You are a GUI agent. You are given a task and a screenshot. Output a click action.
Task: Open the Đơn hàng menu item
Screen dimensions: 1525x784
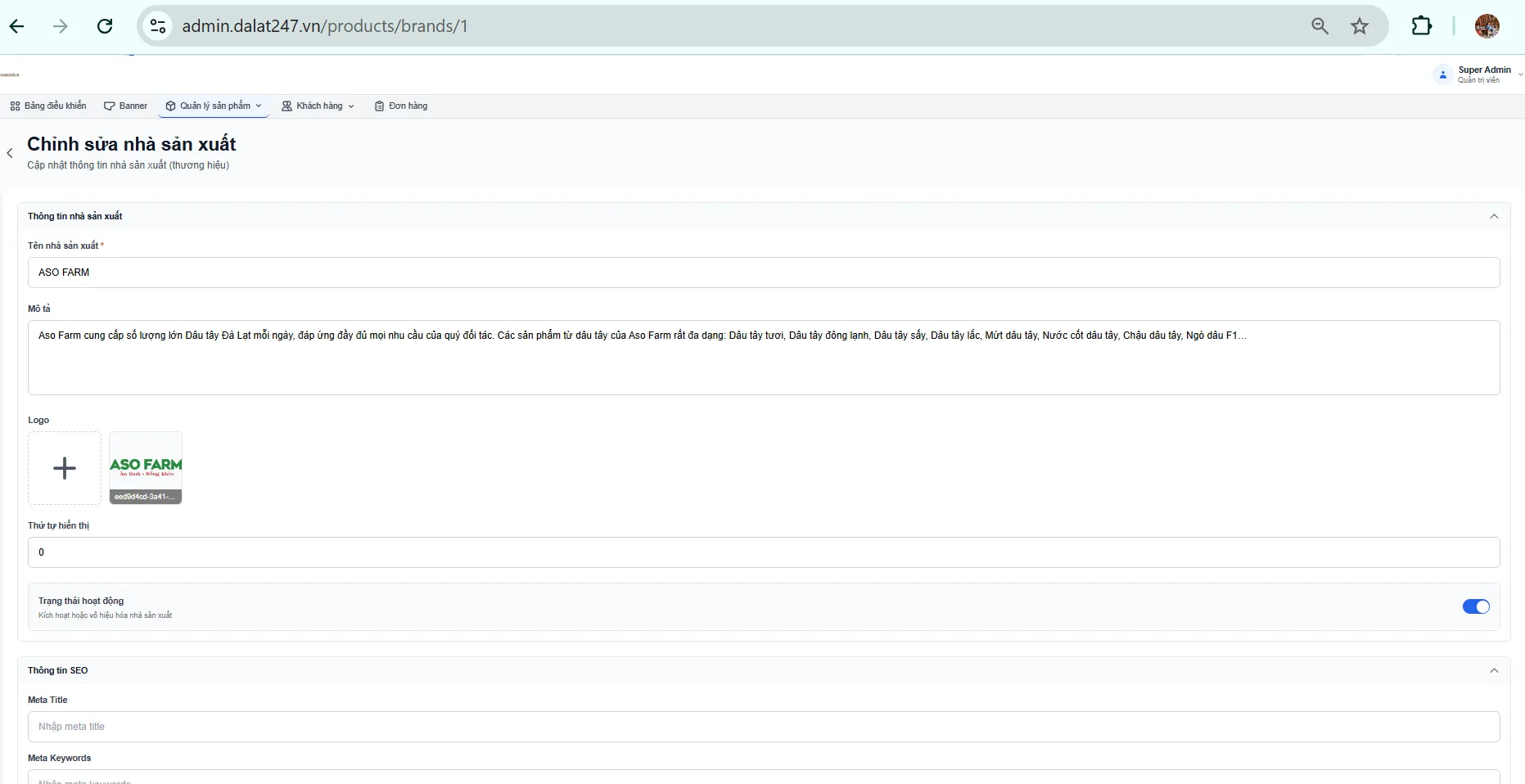401,106
